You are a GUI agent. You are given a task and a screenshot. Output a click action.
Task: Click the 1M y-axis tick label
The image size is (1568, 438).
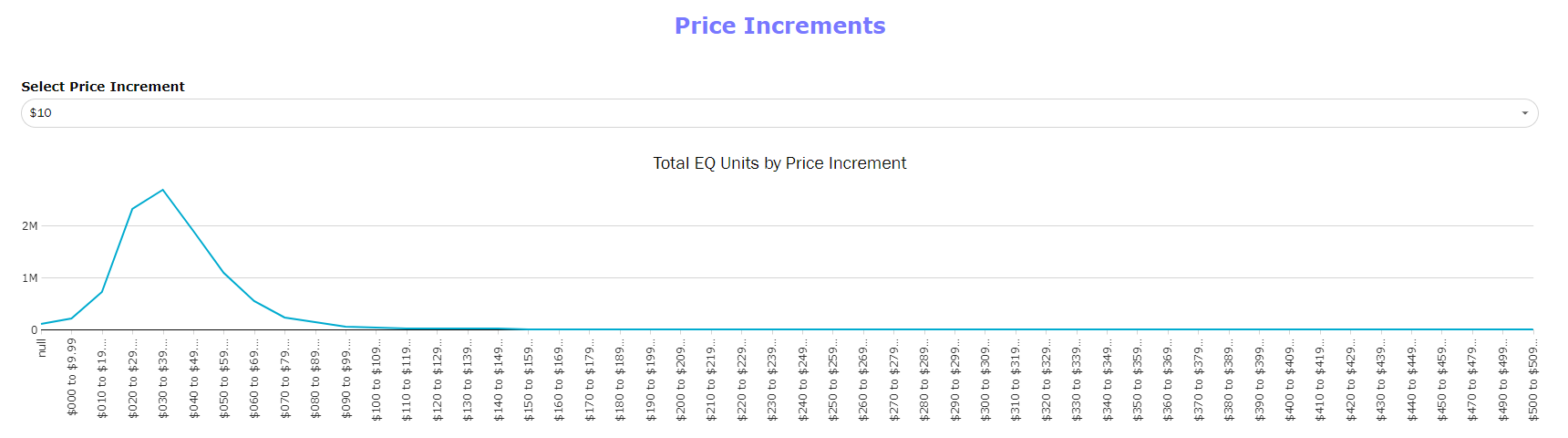[x=30, y=278]
